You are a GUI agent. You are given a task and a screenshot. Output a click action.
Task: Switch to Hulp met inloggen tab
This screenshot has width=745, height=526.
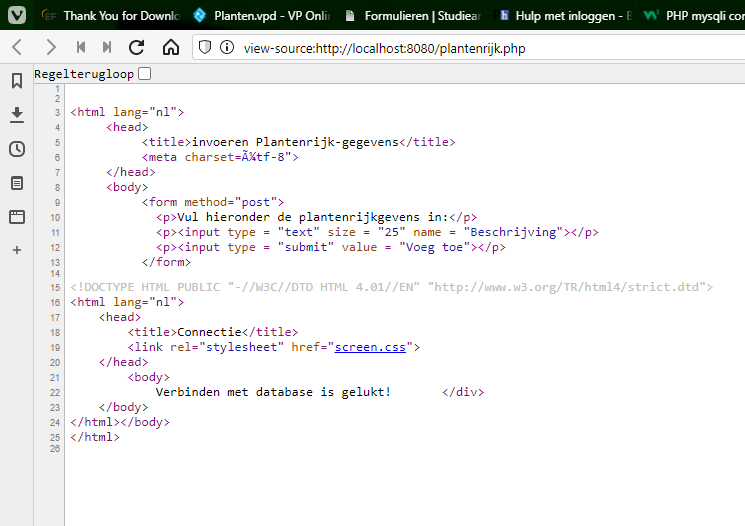[565, 16]
